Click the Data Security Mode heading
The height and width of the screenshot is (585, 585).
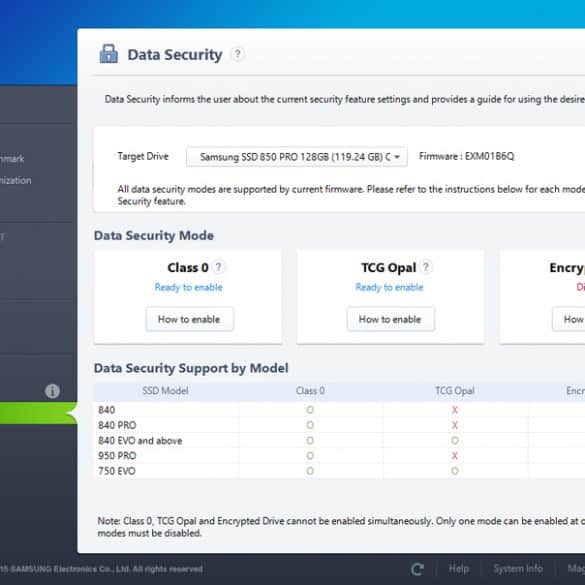(154, 236)
